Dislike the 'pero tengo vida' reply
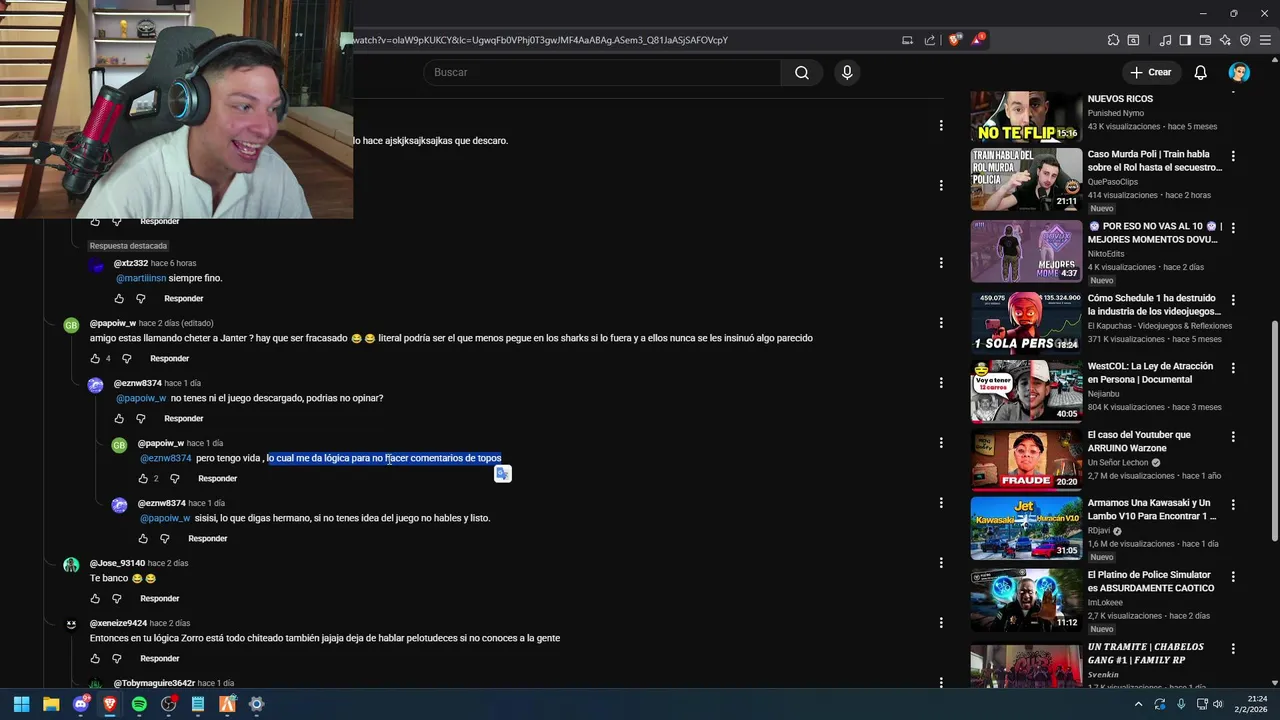 point(174,478)
